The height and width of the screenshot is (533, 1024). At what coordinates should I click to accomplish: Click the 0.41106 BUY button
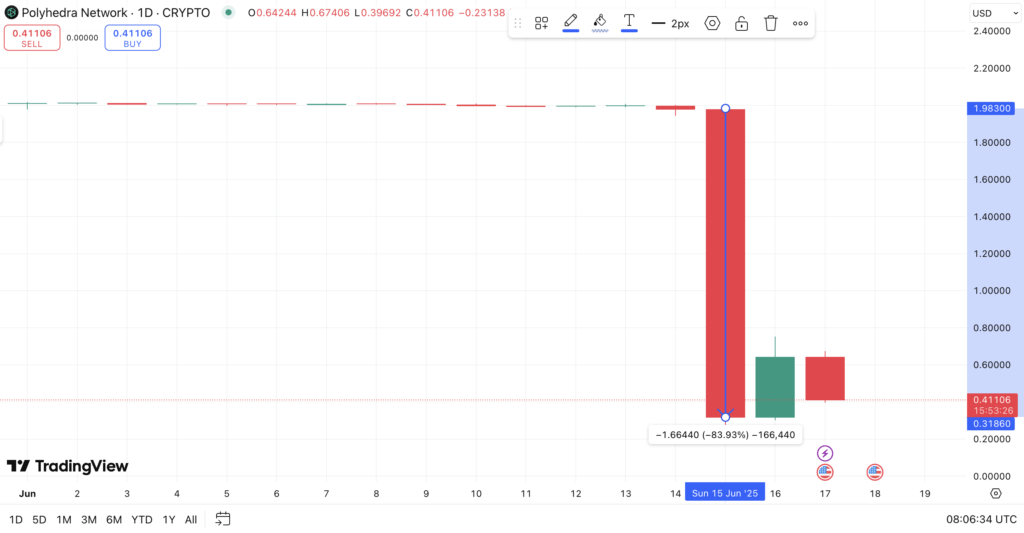pyautogui.click(x=133, y=38)
